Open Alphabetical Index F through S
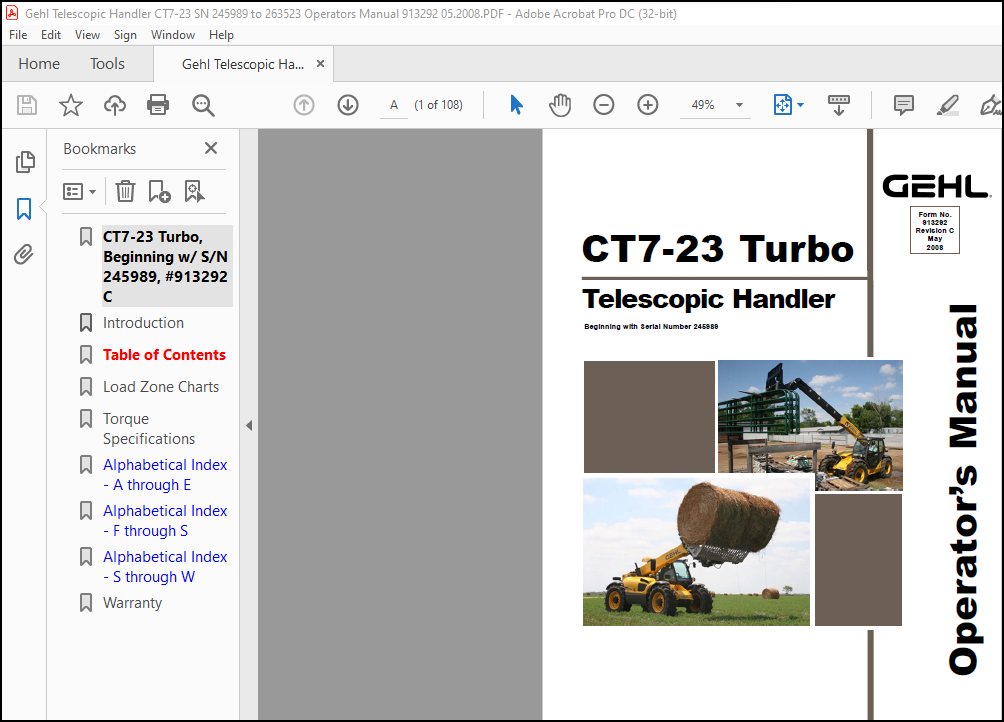Screen dimensions: 1004x722 pos(165,521)
